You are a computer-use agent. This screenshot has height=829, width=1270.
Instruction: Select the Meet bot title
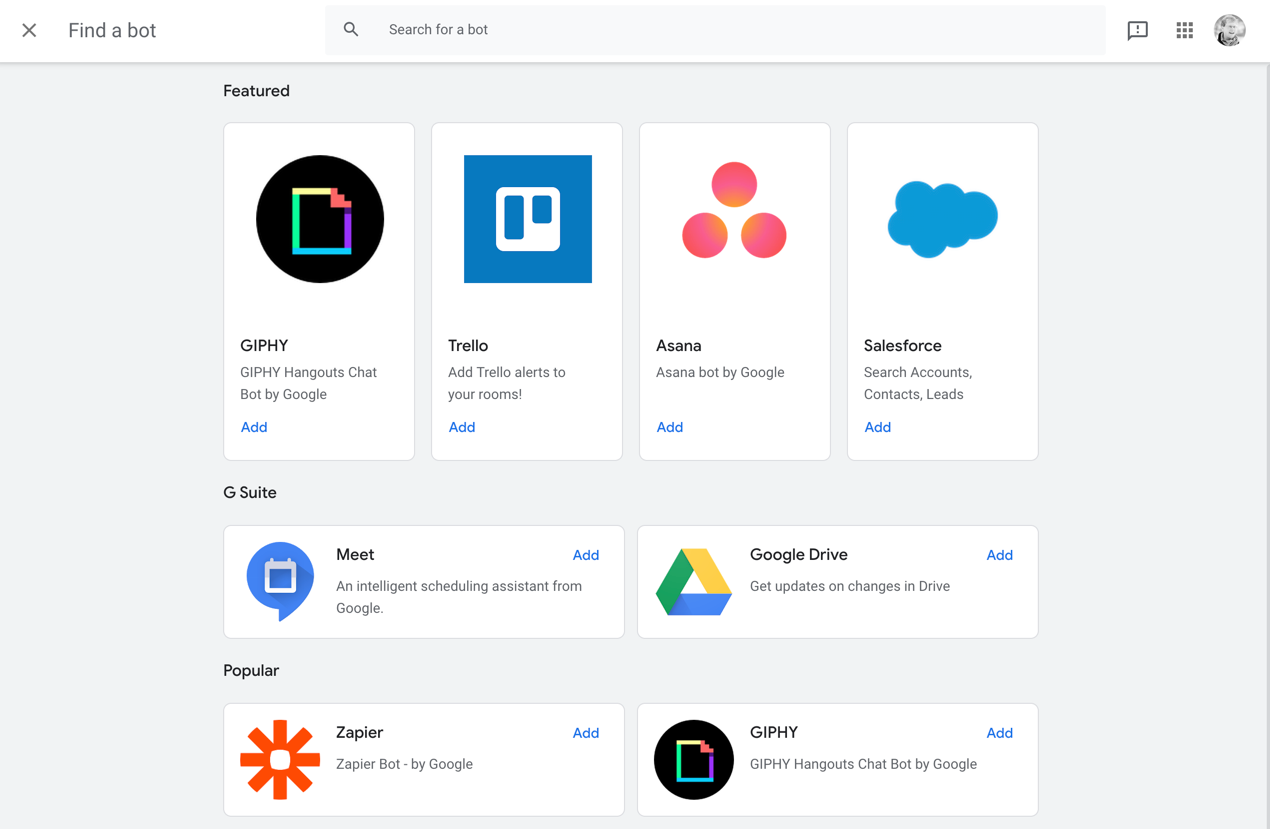355,555
